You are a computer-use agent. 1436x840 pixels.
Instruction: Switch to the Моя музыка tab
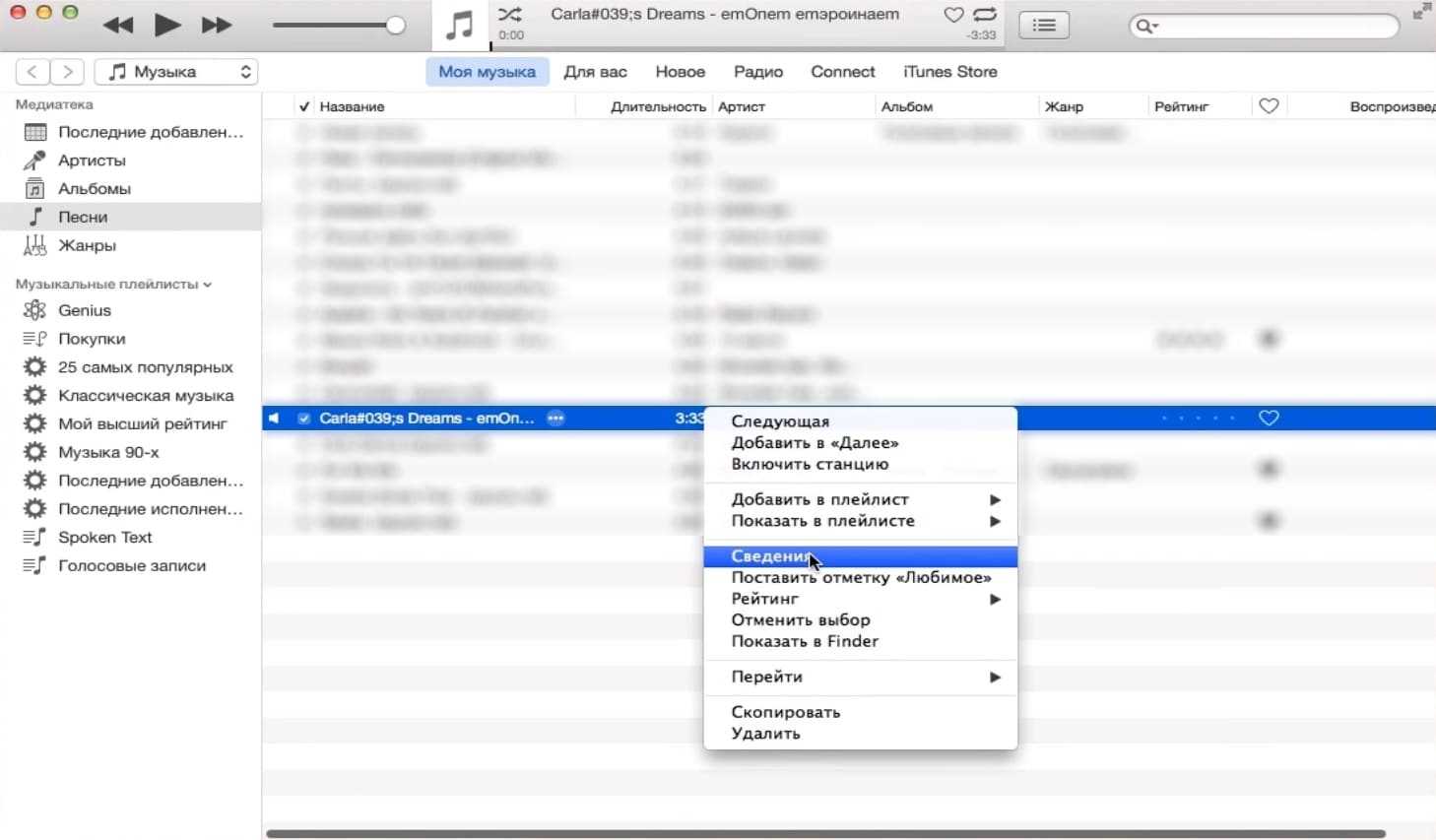tap(488, 72)
